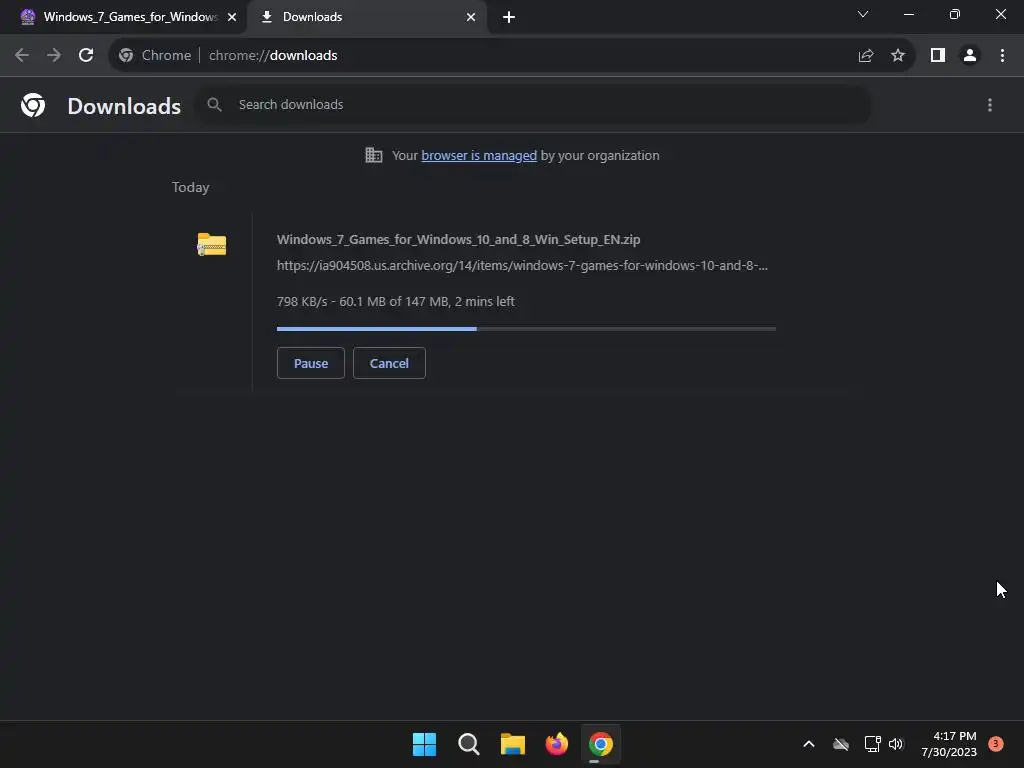
Task: Click the Windows_7_Games zip file name
Action: 458,240
